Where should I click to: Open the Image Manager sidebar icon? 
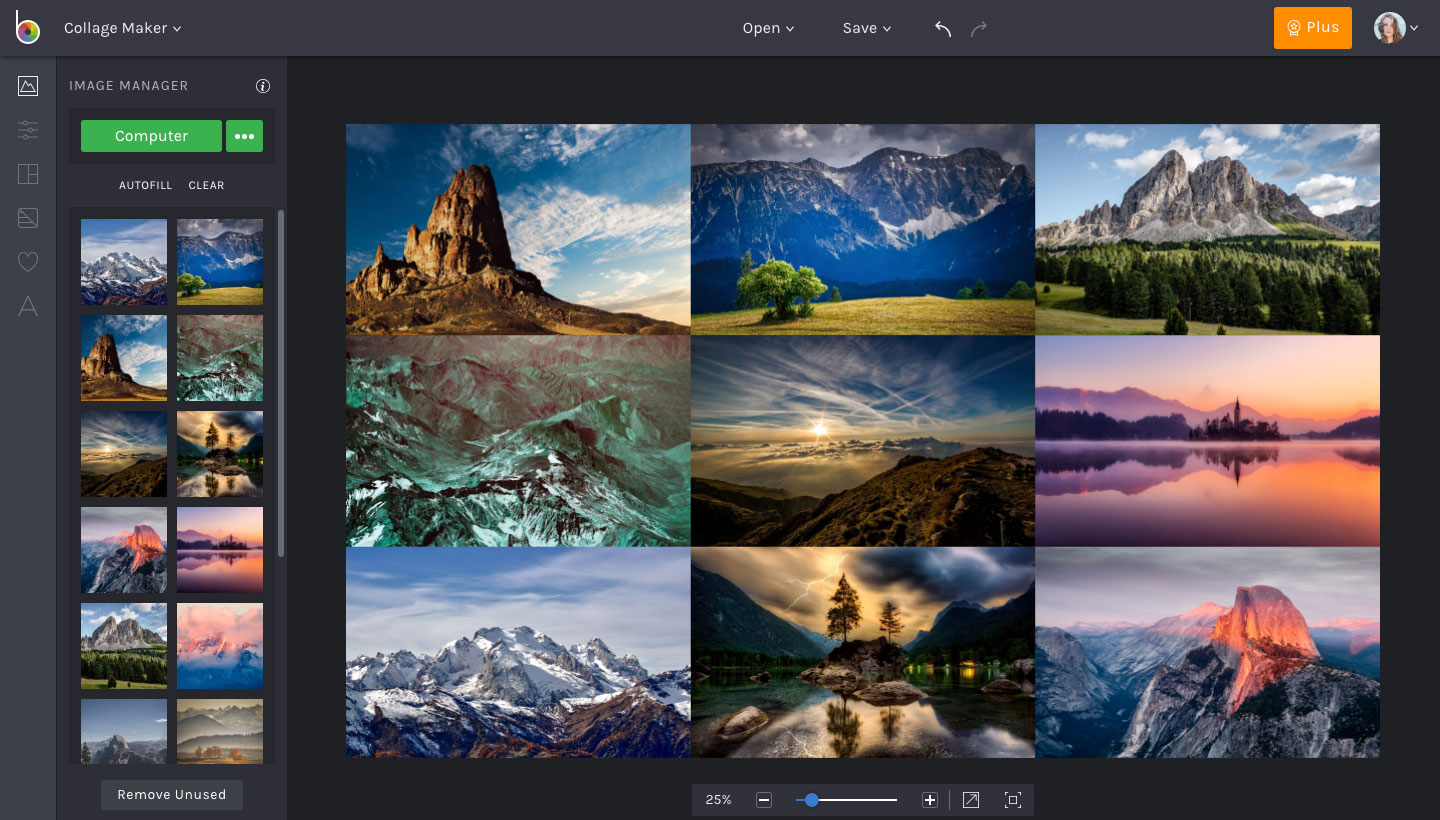pyautogui.click(x=28, y=86)
